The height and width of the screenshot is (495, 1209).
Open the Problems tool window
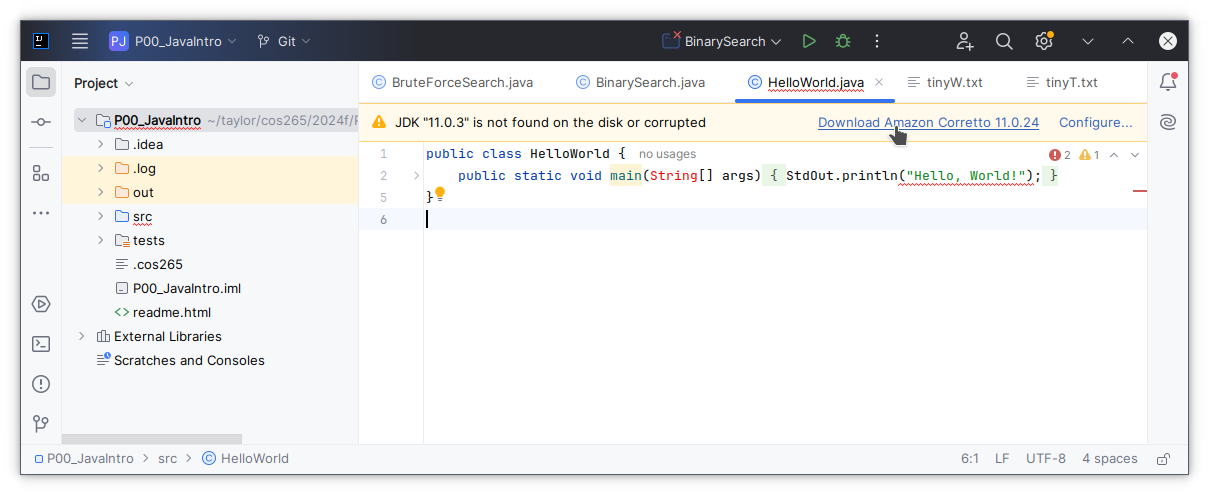coord(41,384)
